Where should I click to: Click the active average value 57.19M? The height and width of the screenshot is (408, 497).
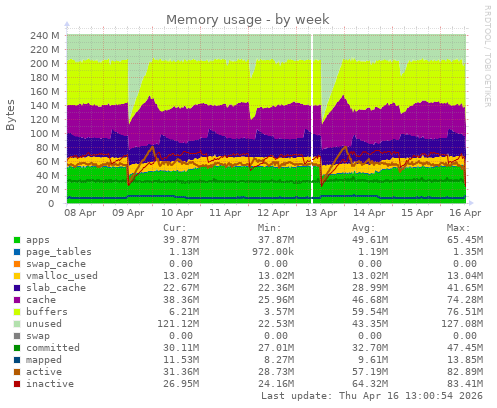(370, 372)
